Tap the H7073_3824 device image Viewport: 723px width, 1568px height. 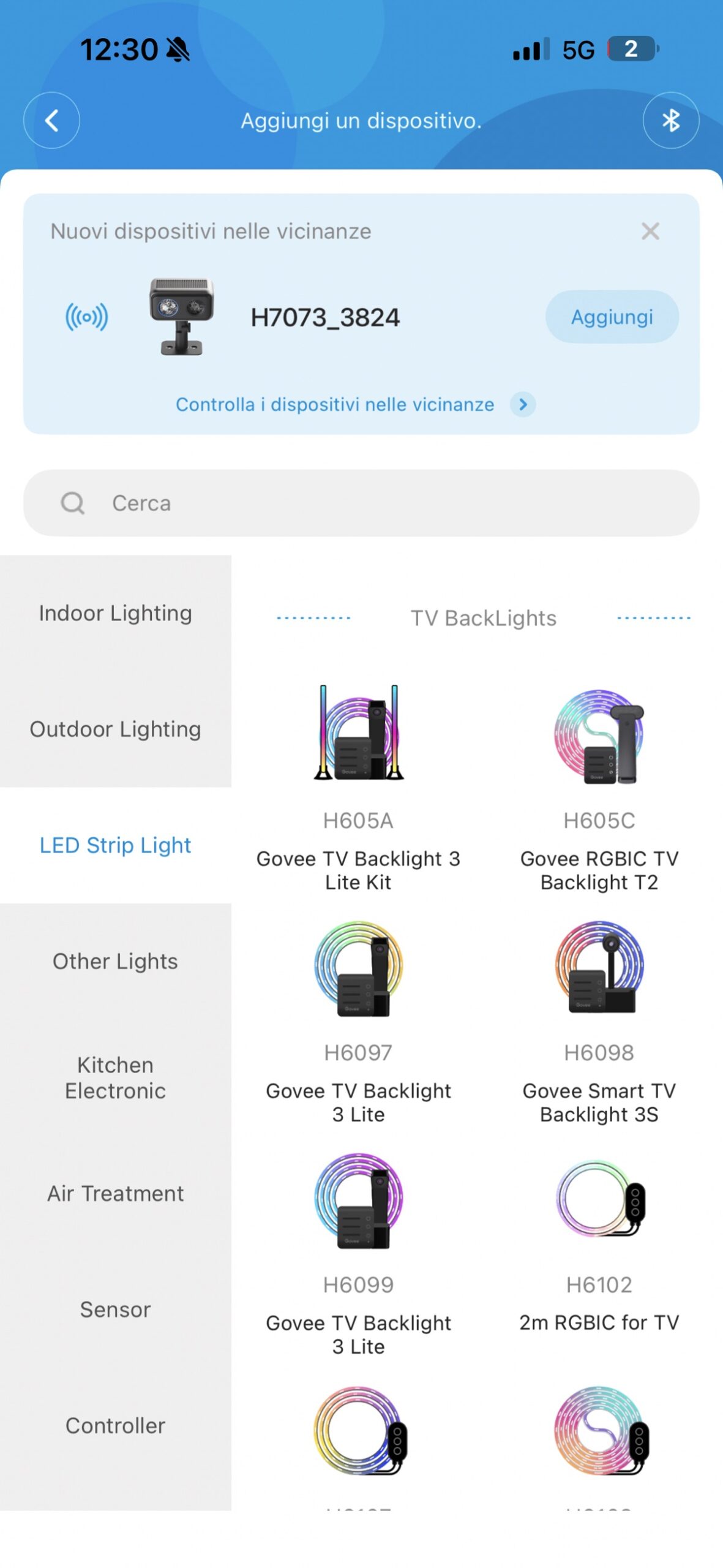[x=181, y=317]
